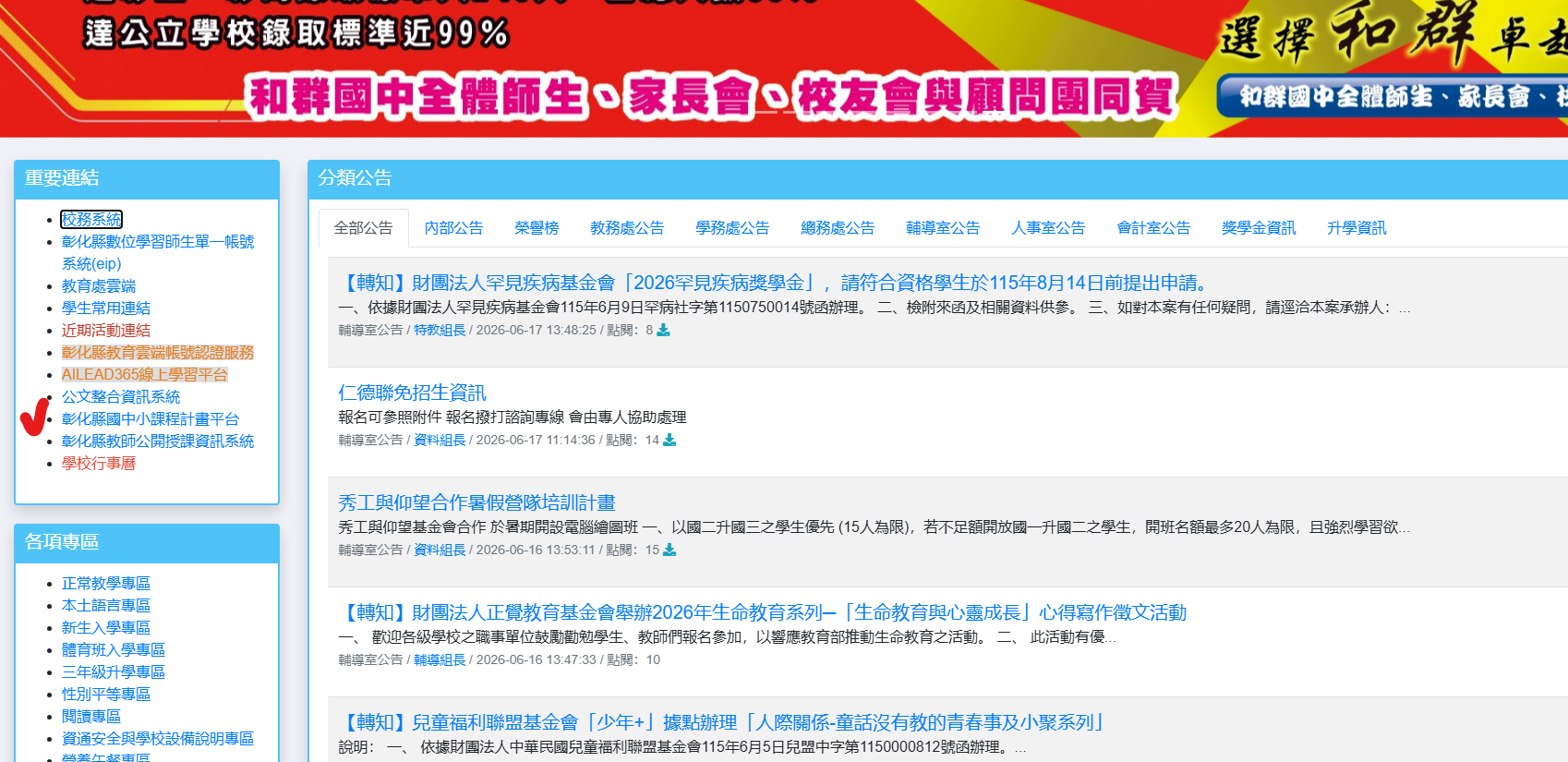
Task: Click the 各項專區 panel heading
Action: 62,542
